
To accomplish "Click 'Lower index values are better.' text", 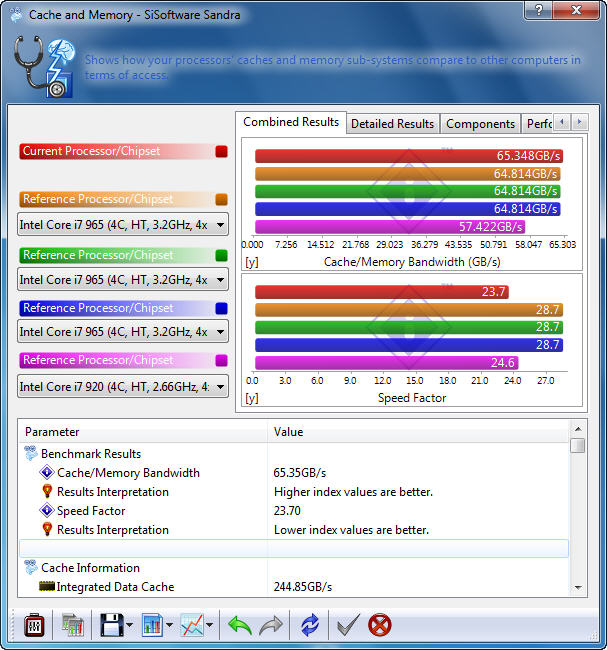I will (x=351, y=530).
